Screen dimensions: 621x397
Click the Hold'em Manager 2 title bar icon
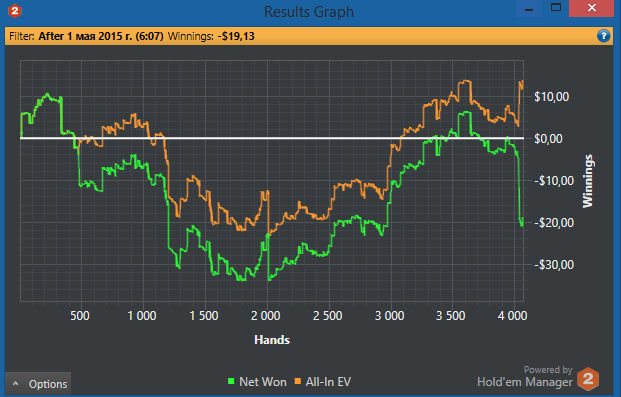15,11
